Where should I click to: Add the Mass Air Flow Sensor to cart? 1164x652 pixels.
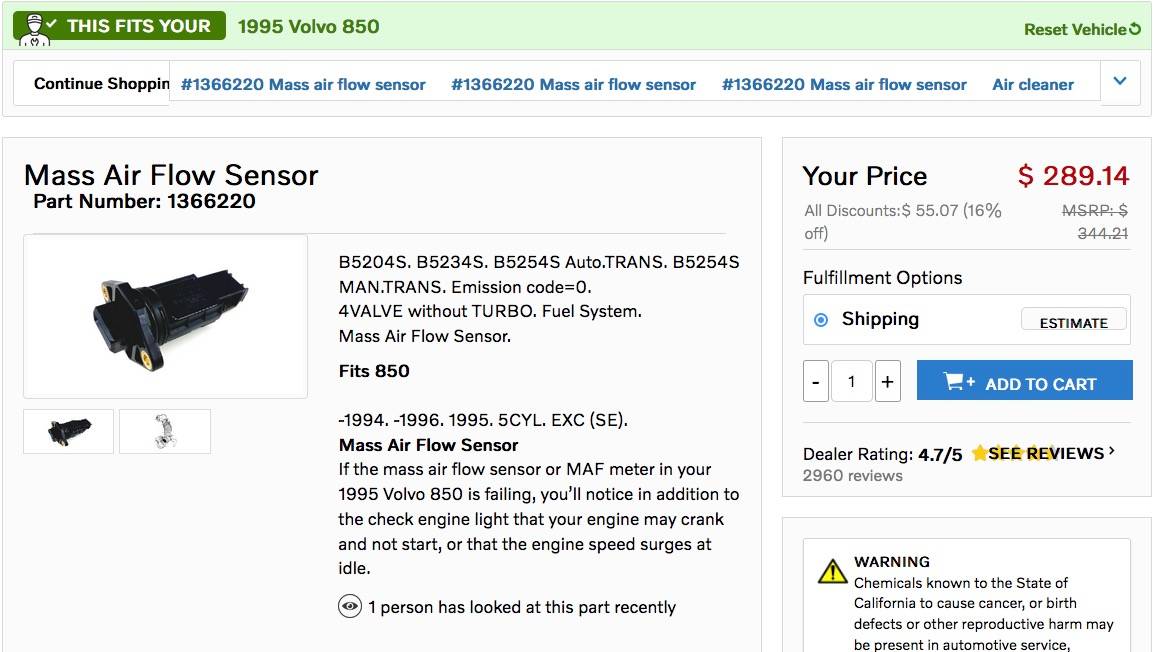click(x=1024, y=382)
